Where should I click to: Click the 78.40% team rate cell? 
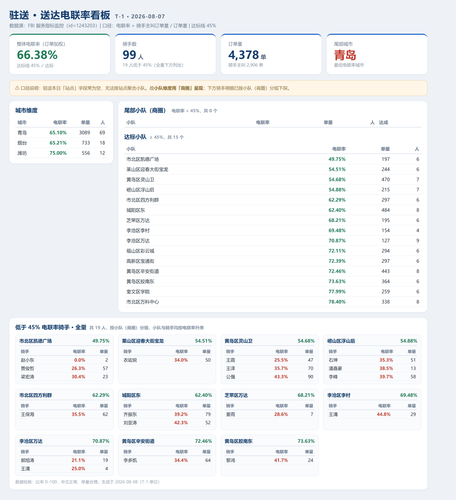(337, 302)
